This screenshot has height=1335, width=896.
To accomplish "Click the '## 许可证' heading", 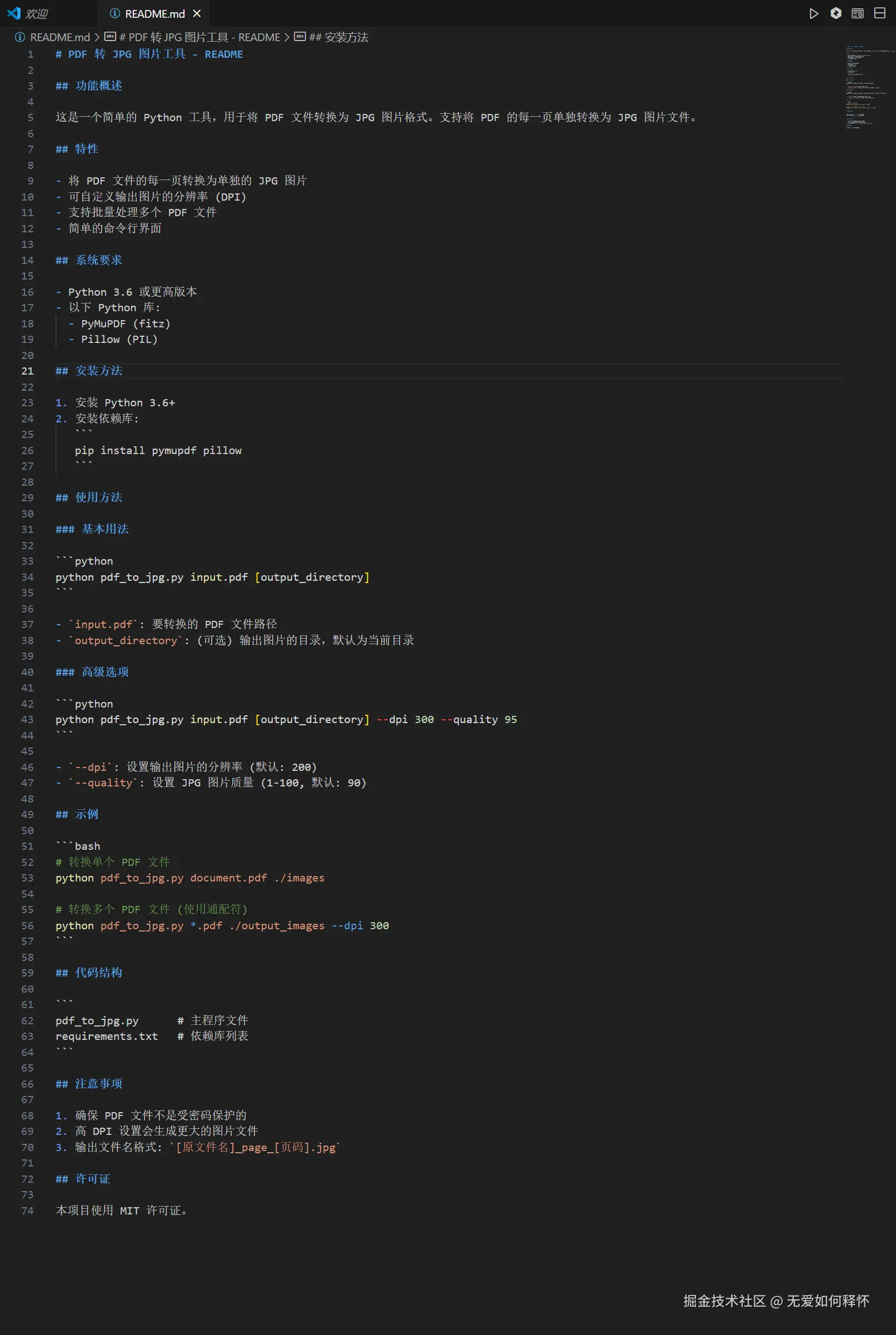I will [x=83, y=1179].
